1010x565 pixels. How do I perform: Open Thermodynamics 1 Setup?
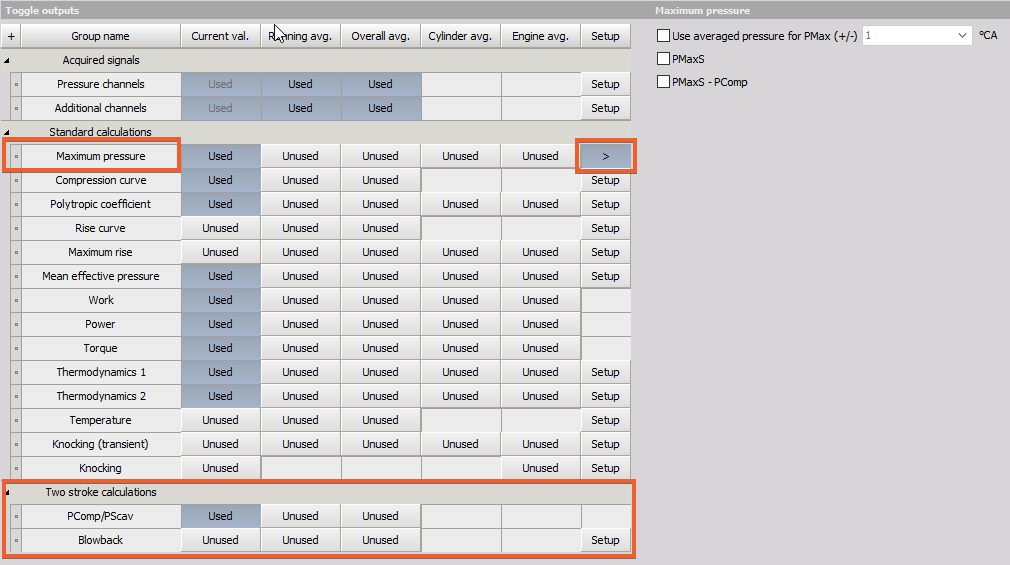coord(605,372)
